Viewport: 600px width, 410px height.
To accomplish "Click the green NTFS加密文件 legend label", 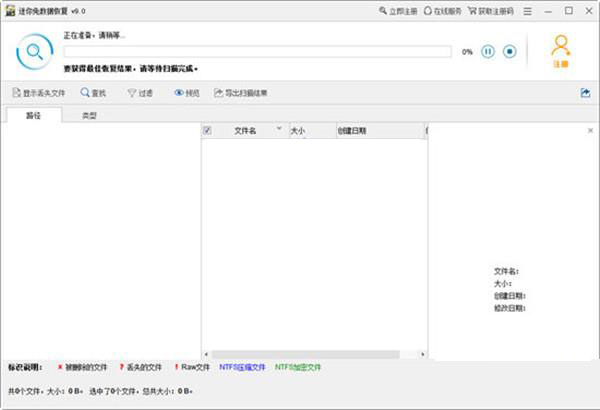I will click(x=298, y=367).
